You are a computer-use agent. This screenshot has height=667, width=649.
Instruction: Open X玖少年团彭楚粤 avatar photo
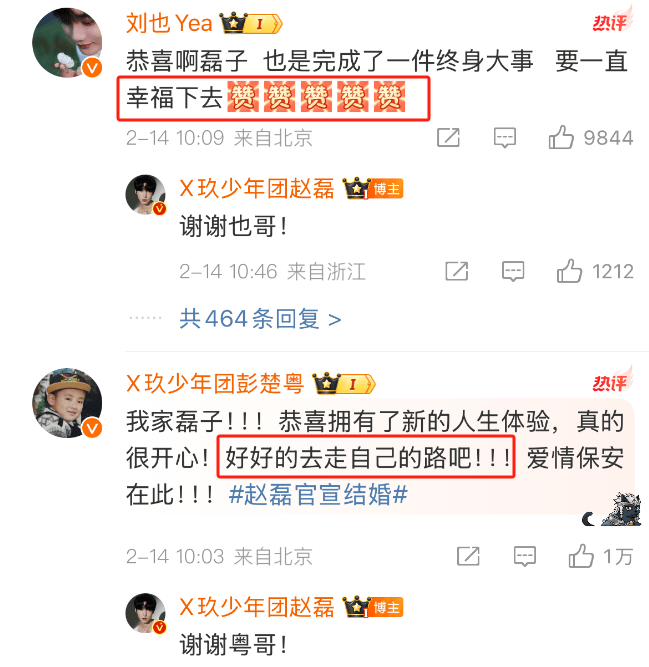pyautogui.click(x=67, y=403)
